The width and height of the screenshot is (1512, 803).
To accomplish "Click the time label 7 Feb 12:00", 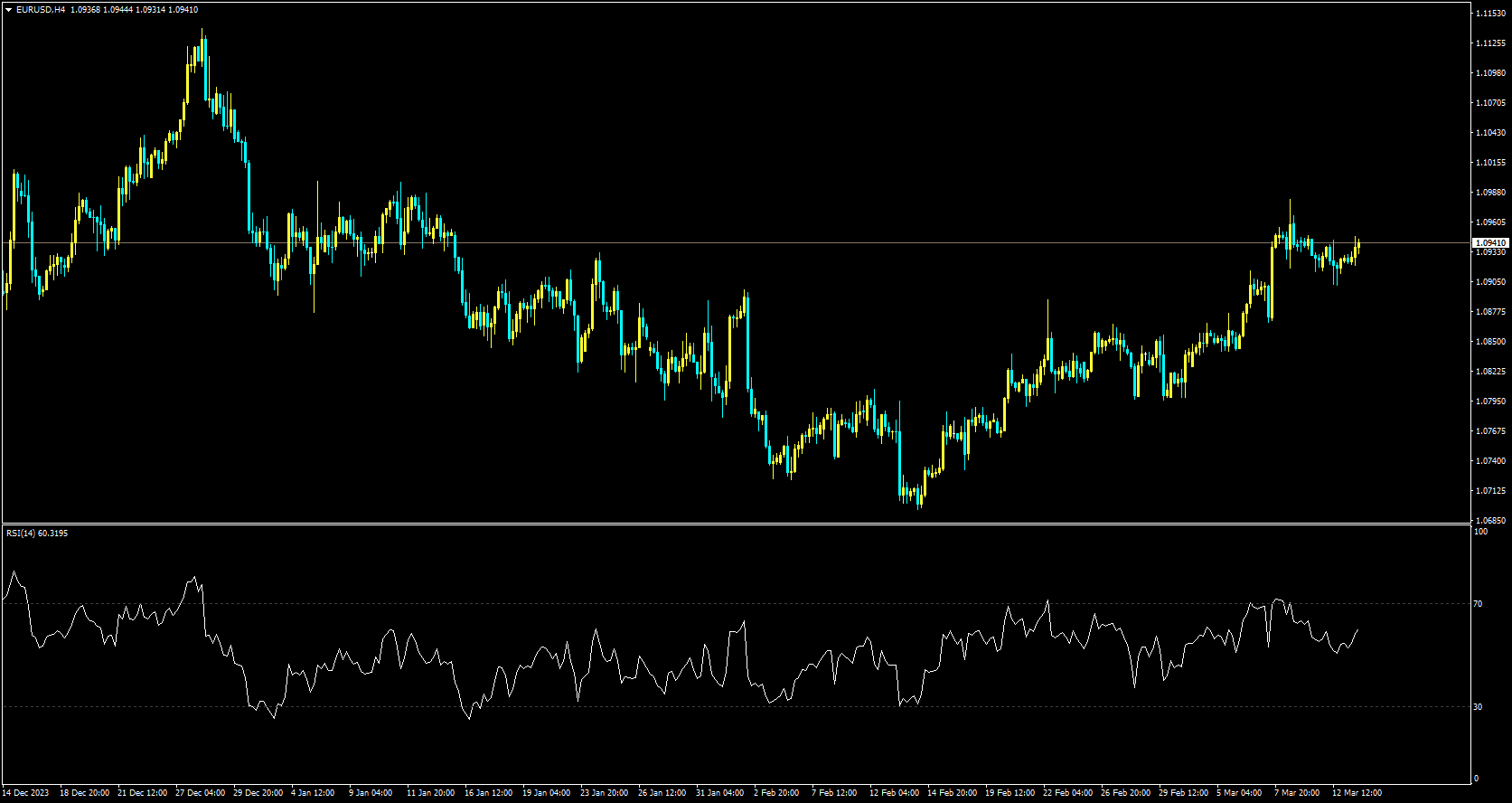I will coord(834,793).
